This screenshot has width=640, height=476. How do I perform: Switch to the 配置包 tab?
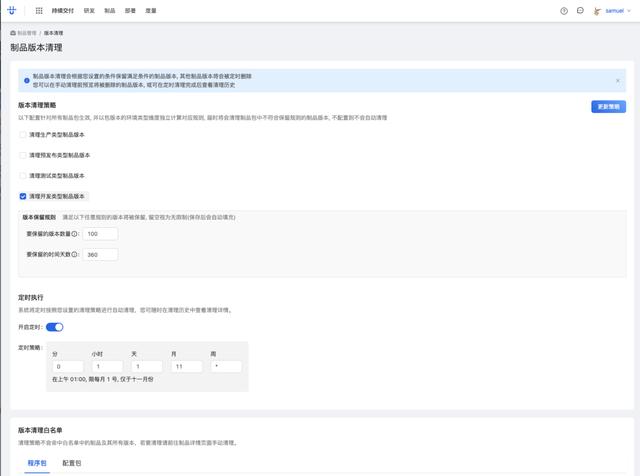71,463
